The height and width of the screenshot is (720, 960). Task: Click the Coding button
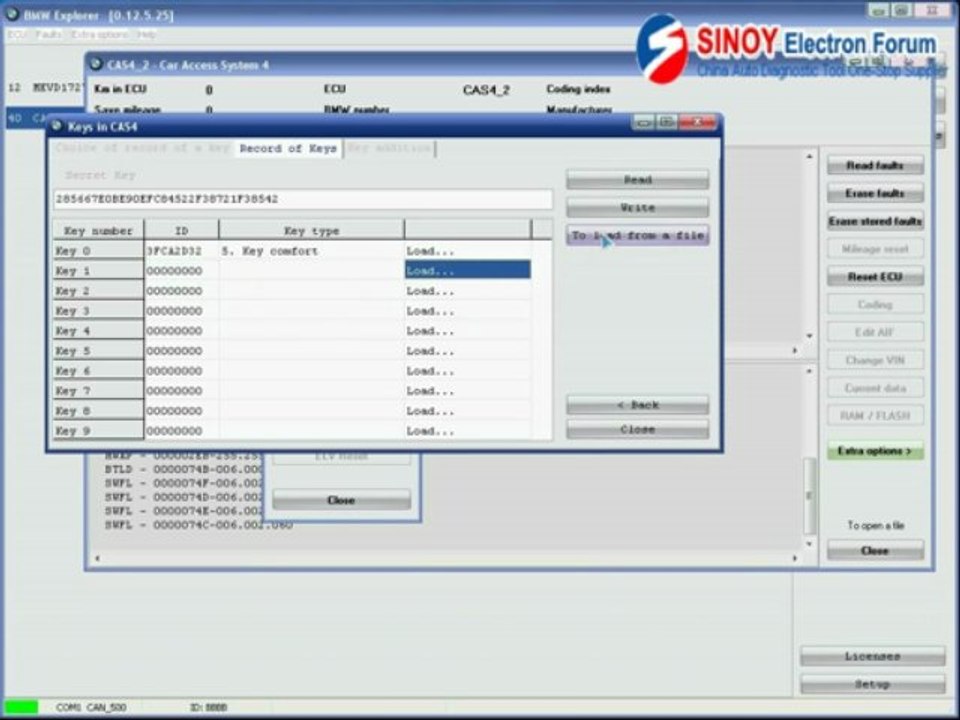[875, 304]
